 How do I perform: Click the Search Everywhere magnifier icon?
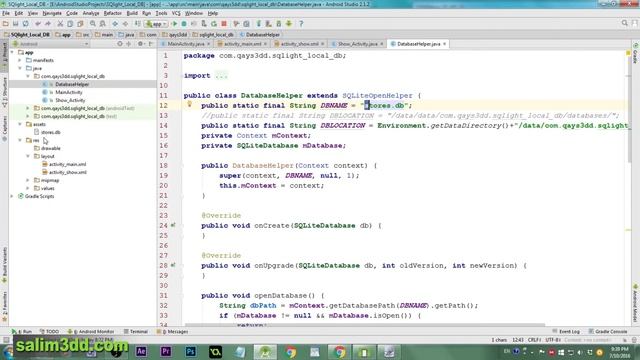coord(624,24)
